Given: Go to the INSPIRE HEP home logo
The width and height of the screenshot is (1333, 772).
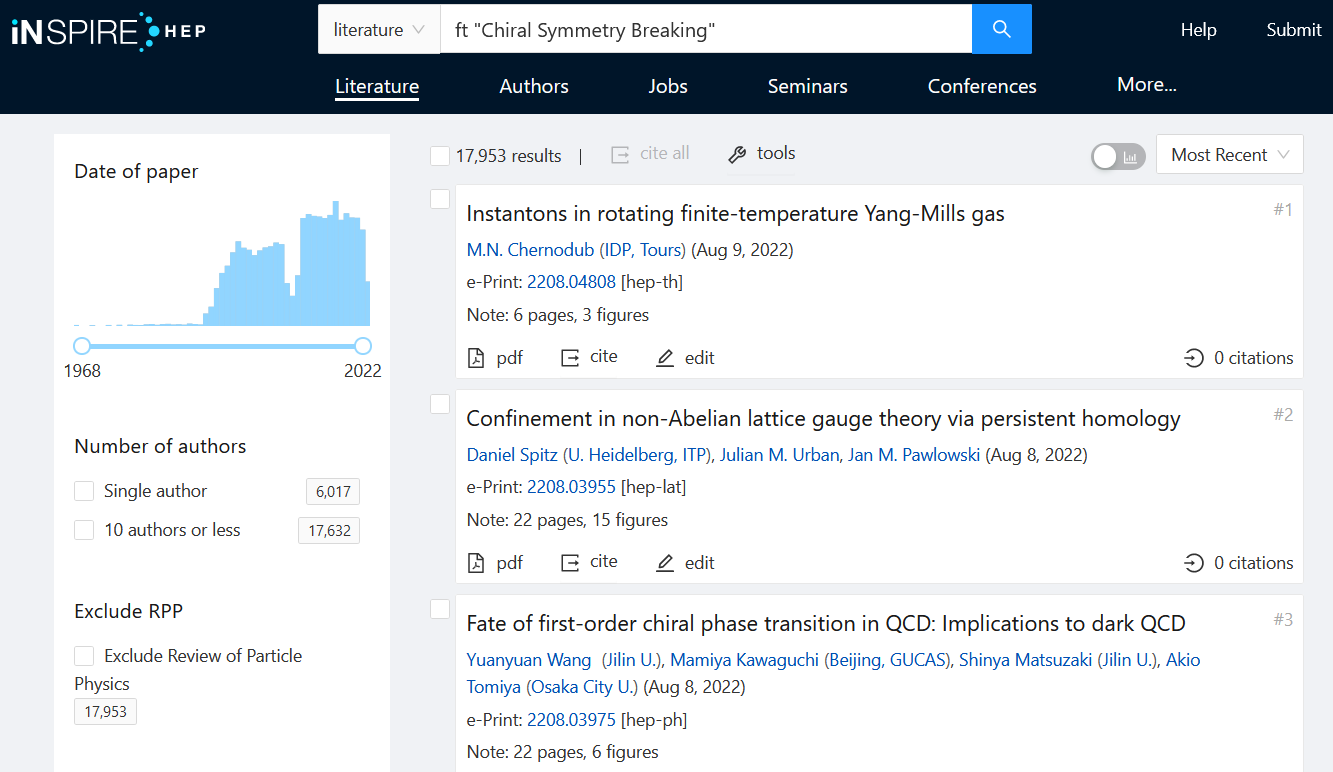Looking at the screenshot, I should click(108, 30).
